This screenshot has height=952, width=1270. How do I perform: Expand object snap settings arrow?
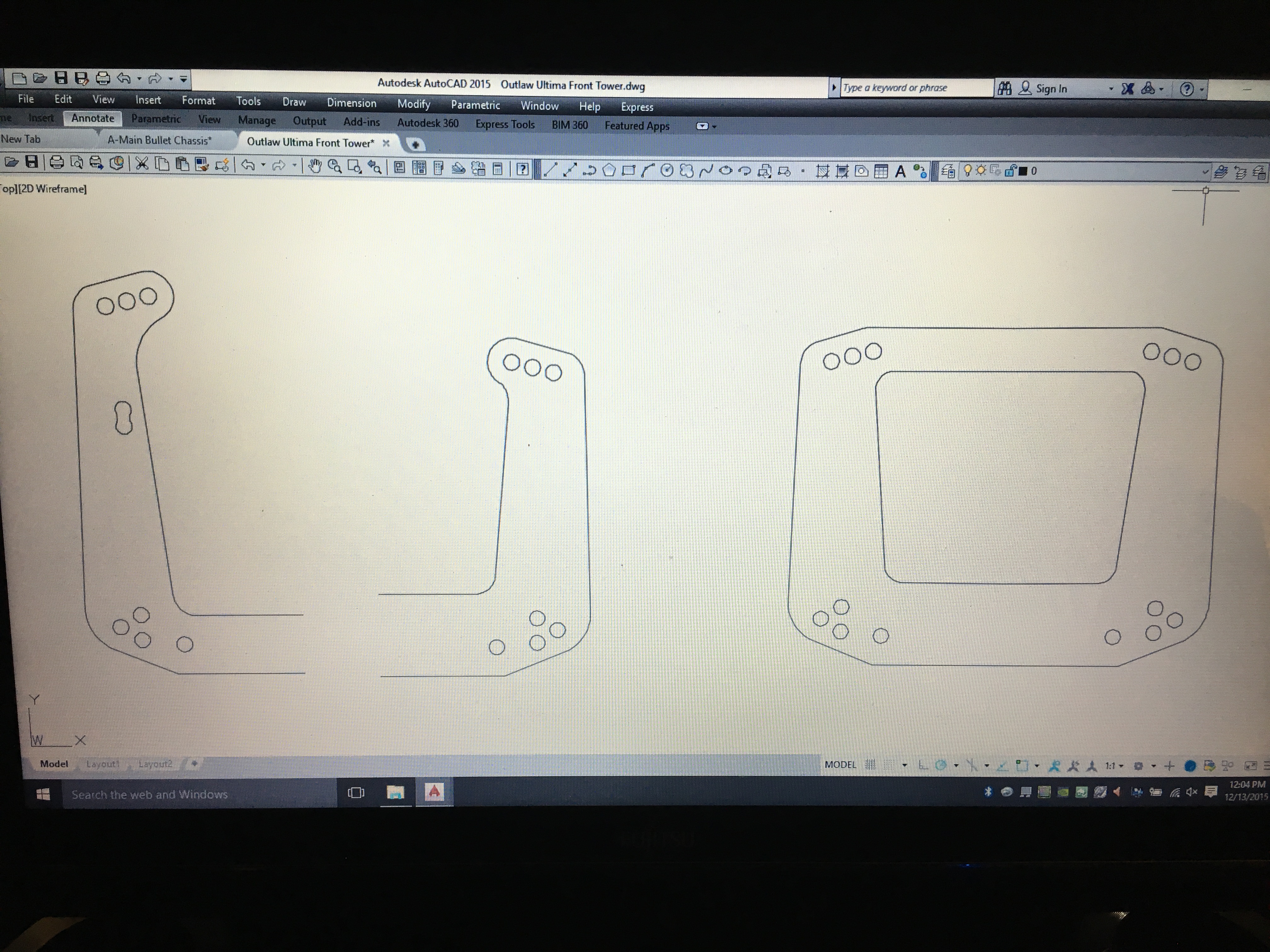(x=1036, y=766)
